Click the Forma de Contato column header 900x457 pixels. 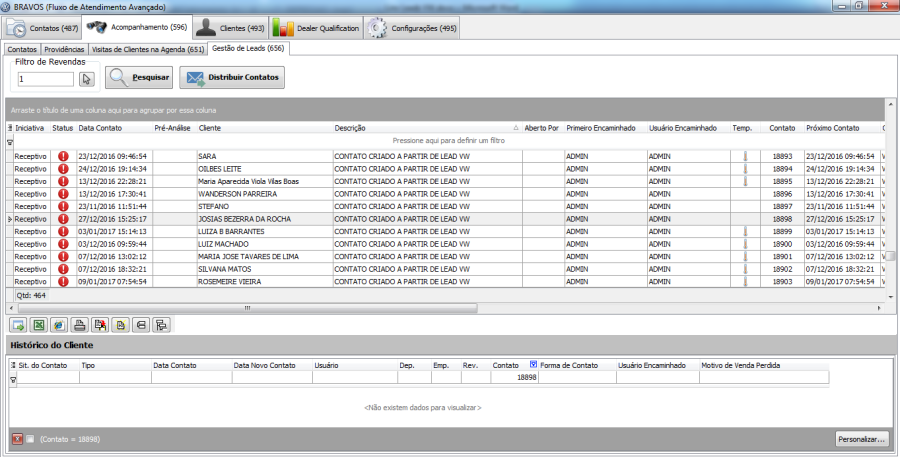tap(577, 365)
